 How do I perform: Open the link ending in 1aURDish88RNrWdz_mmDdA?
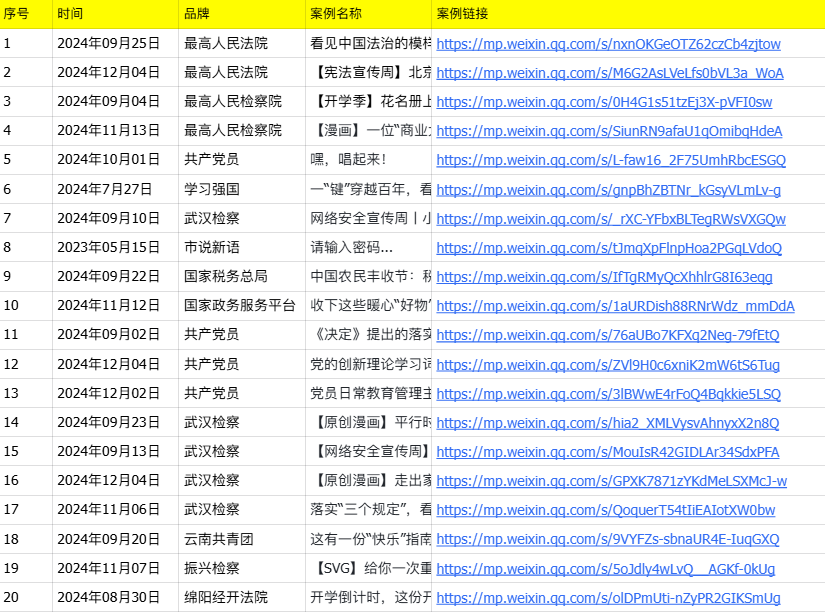tap(616, 305)
